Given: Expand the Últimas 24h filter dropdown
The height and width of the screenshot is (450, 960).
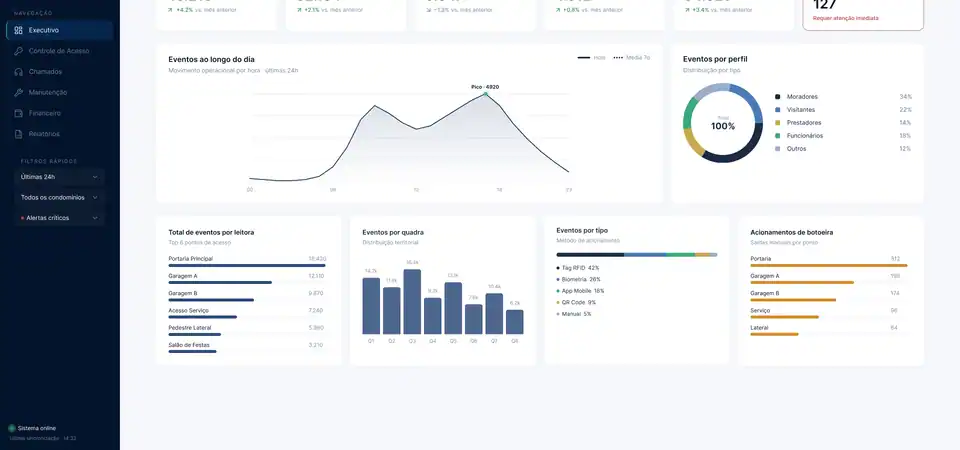Looking at the screenshot, I should [x=59, y=177].
